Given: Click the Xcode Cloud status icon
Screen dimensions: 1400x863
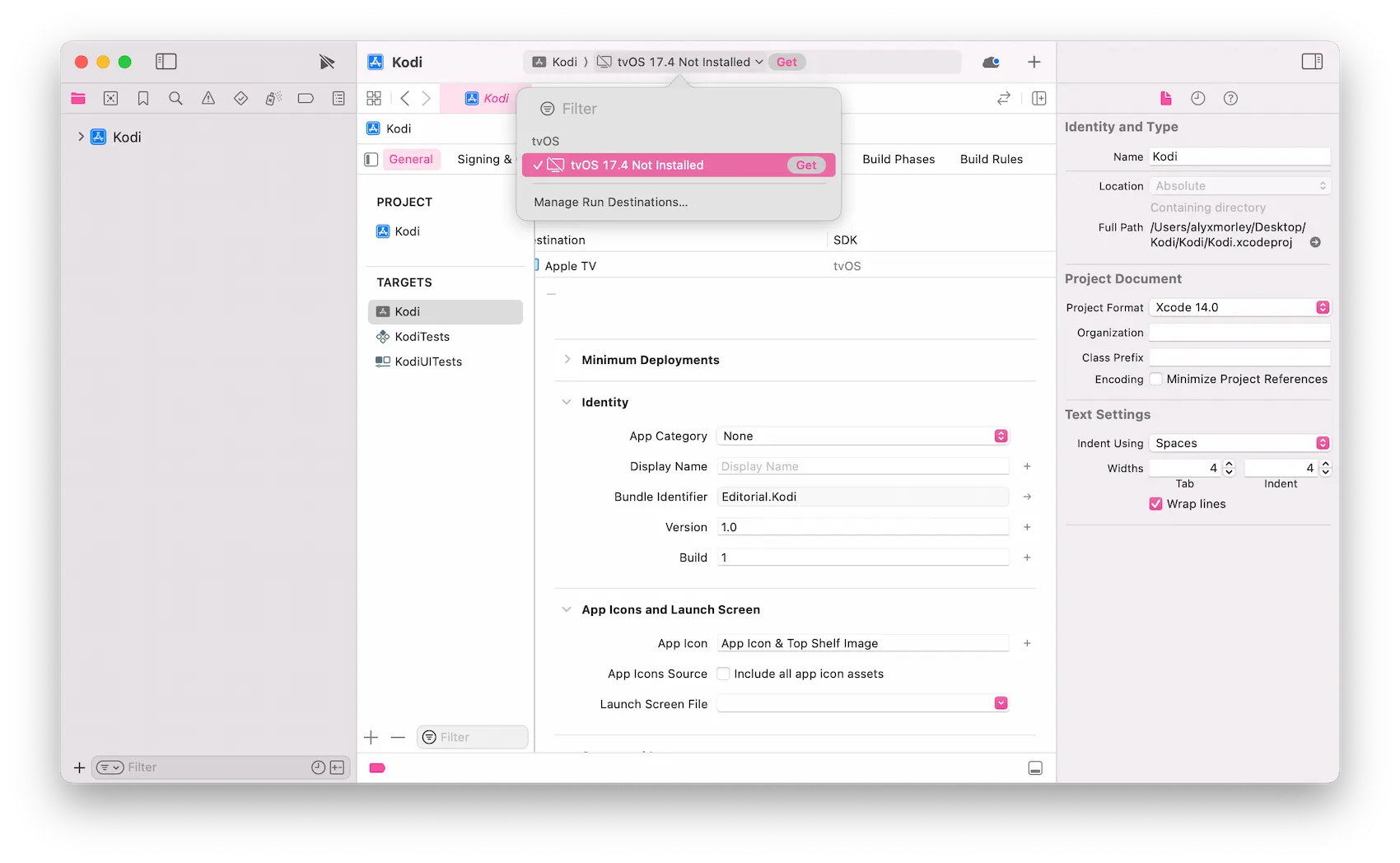Looking at the screenshot, I should pos(992,62).
